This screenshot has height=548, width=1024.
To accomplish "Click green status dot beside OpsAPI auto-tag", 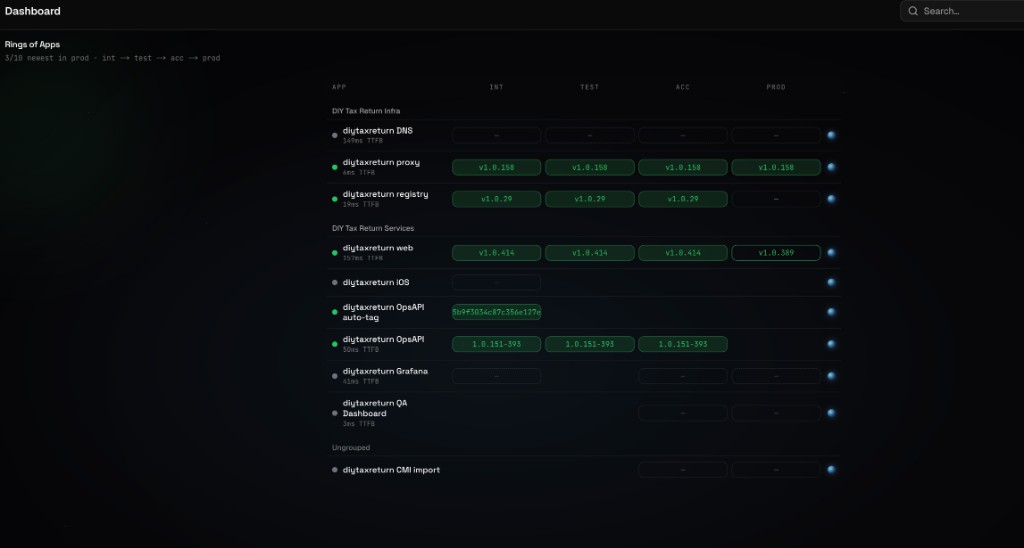I will click(335, 312).
